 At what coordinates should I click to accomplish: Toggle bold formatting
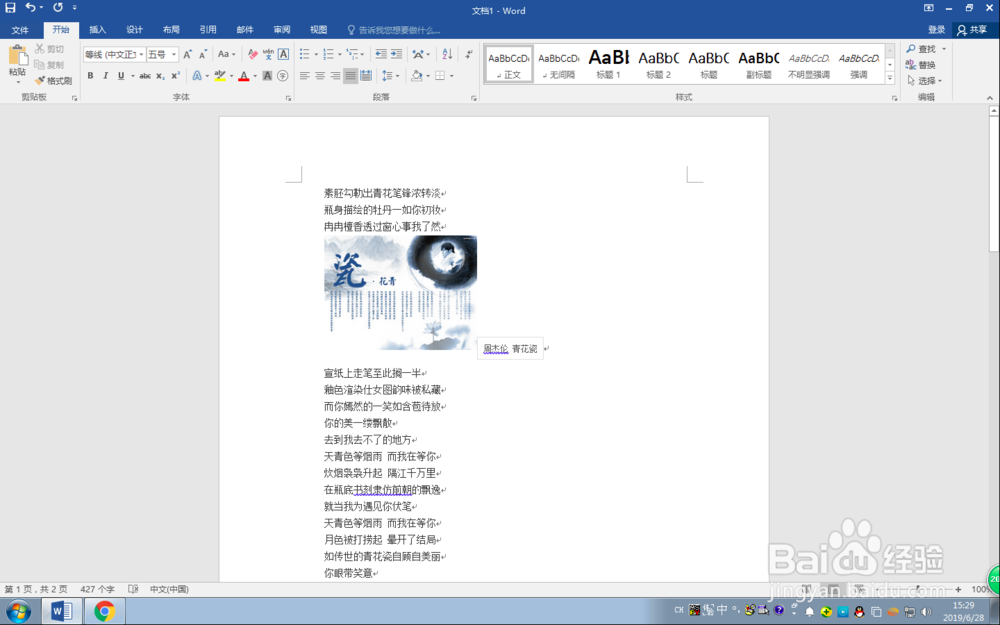point(90,76)
